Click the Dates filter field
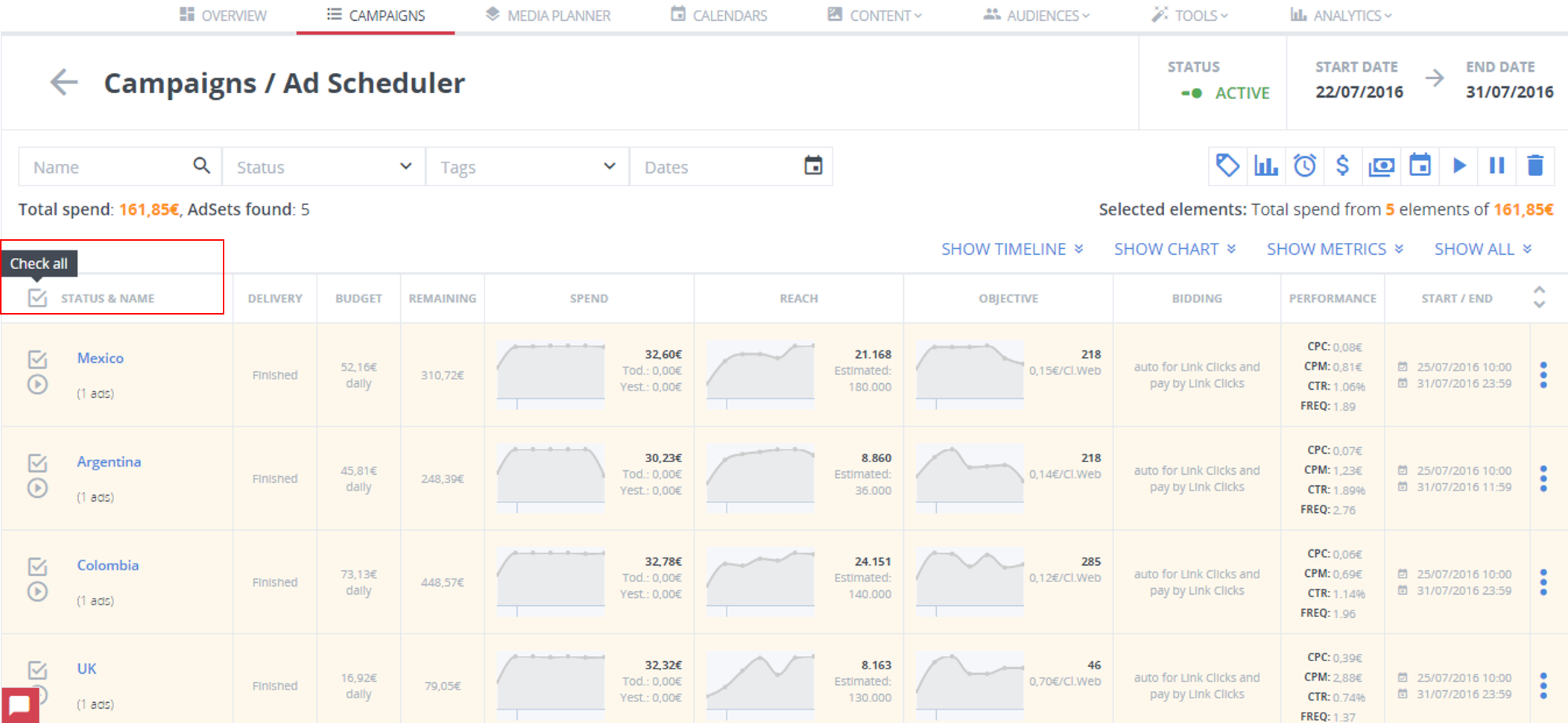The width and height of the screenshot is (1568, 723). 731,166
